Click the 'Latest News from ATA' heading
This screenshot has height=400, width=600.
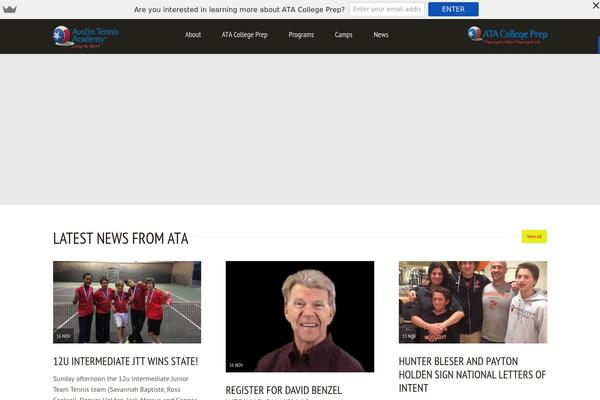[121, 238]
